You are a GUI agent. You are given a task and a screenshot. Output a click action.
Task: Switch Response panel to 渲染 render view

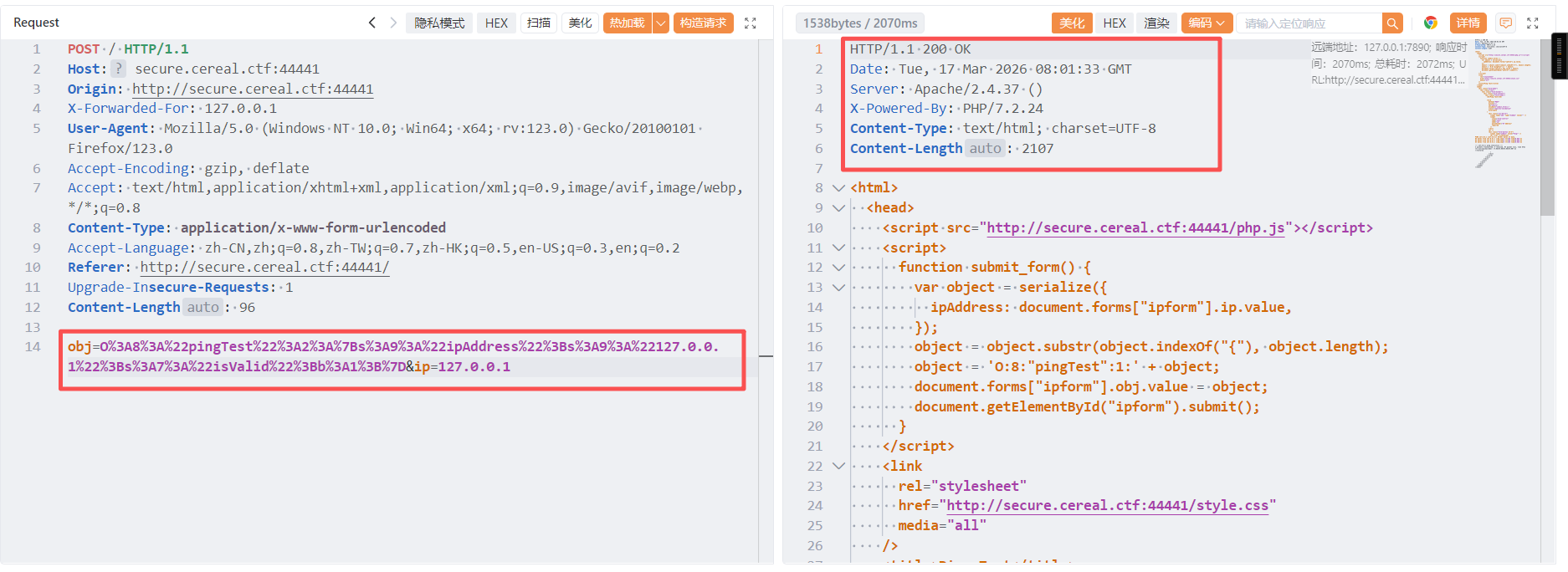(x=1157, y=23)
